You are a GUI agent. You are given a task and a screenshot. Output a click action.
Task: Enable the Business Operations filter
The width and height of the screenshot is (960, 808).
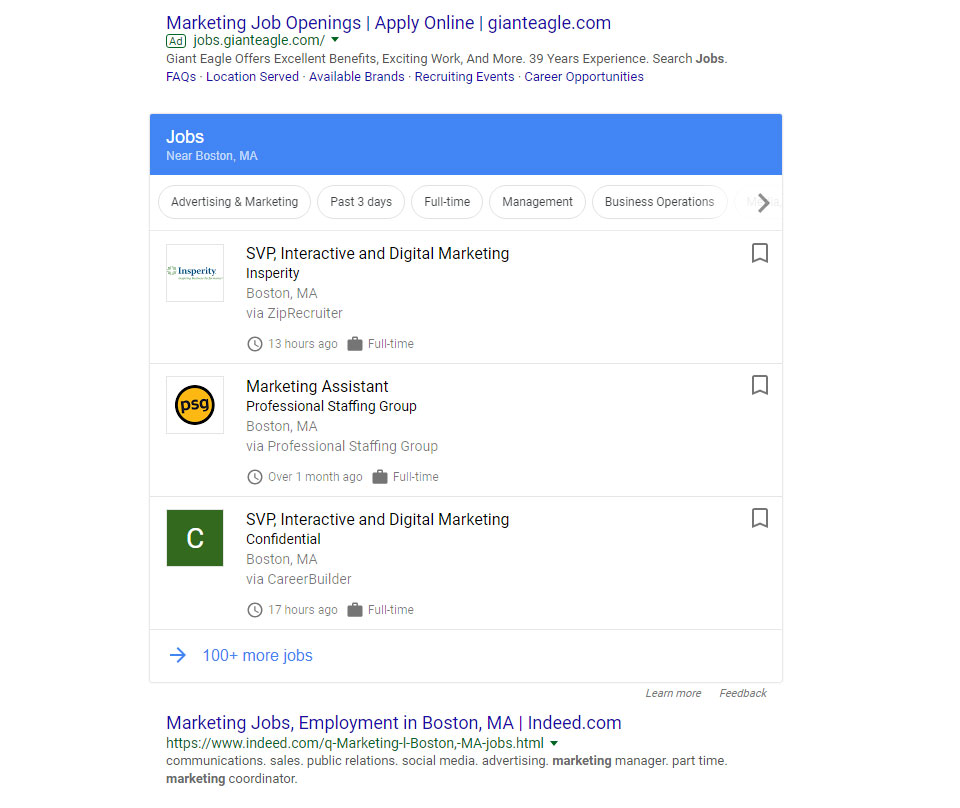click(x=659, y=202)
